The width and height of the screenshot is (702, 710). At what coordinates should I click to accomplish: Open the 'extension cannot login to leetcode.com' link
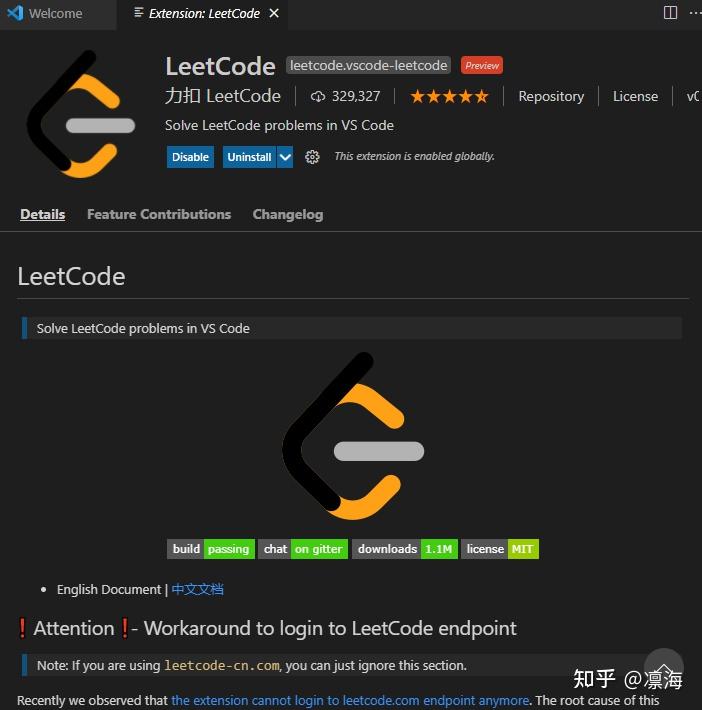350,700
